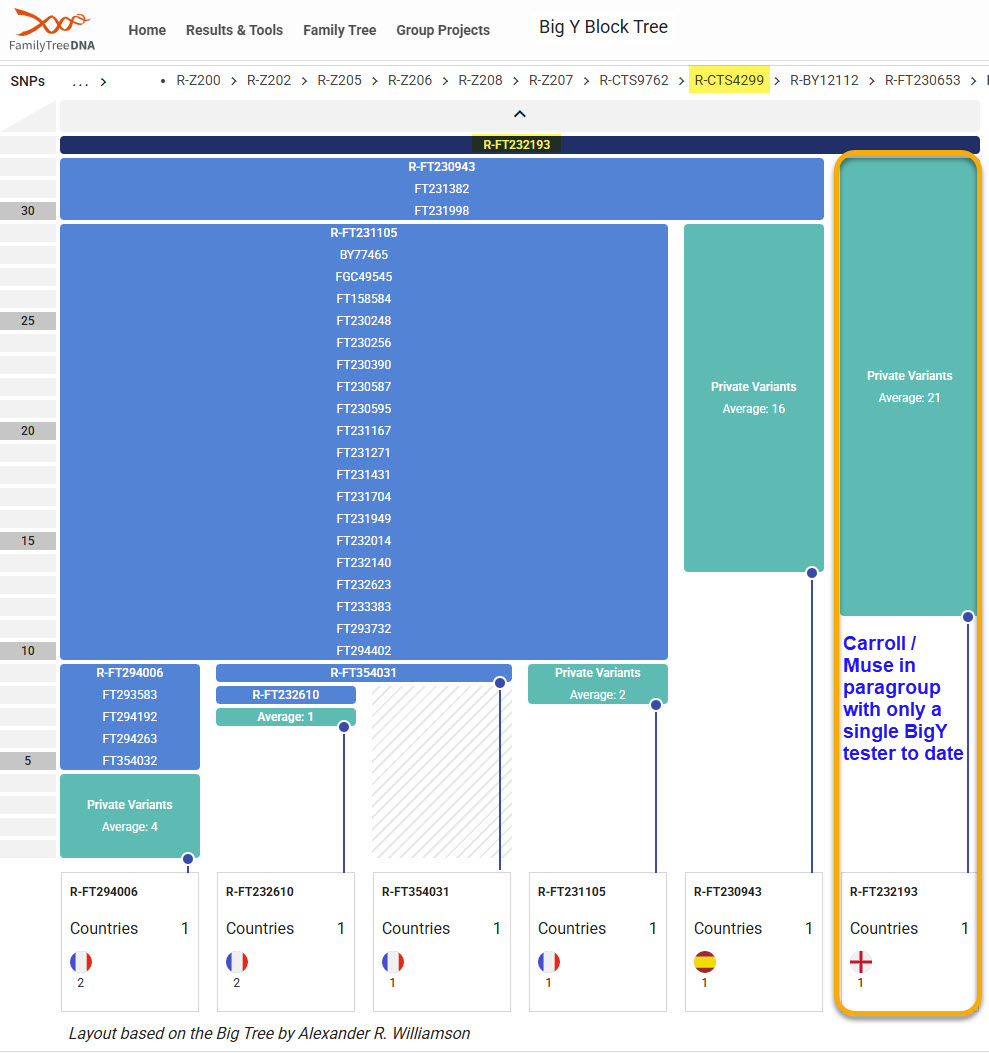The height and width of the screenshot is (1053, 989).
Task: Click the England flag under R-FT232193
Action: pyautogui.click(x=860, y=962)
